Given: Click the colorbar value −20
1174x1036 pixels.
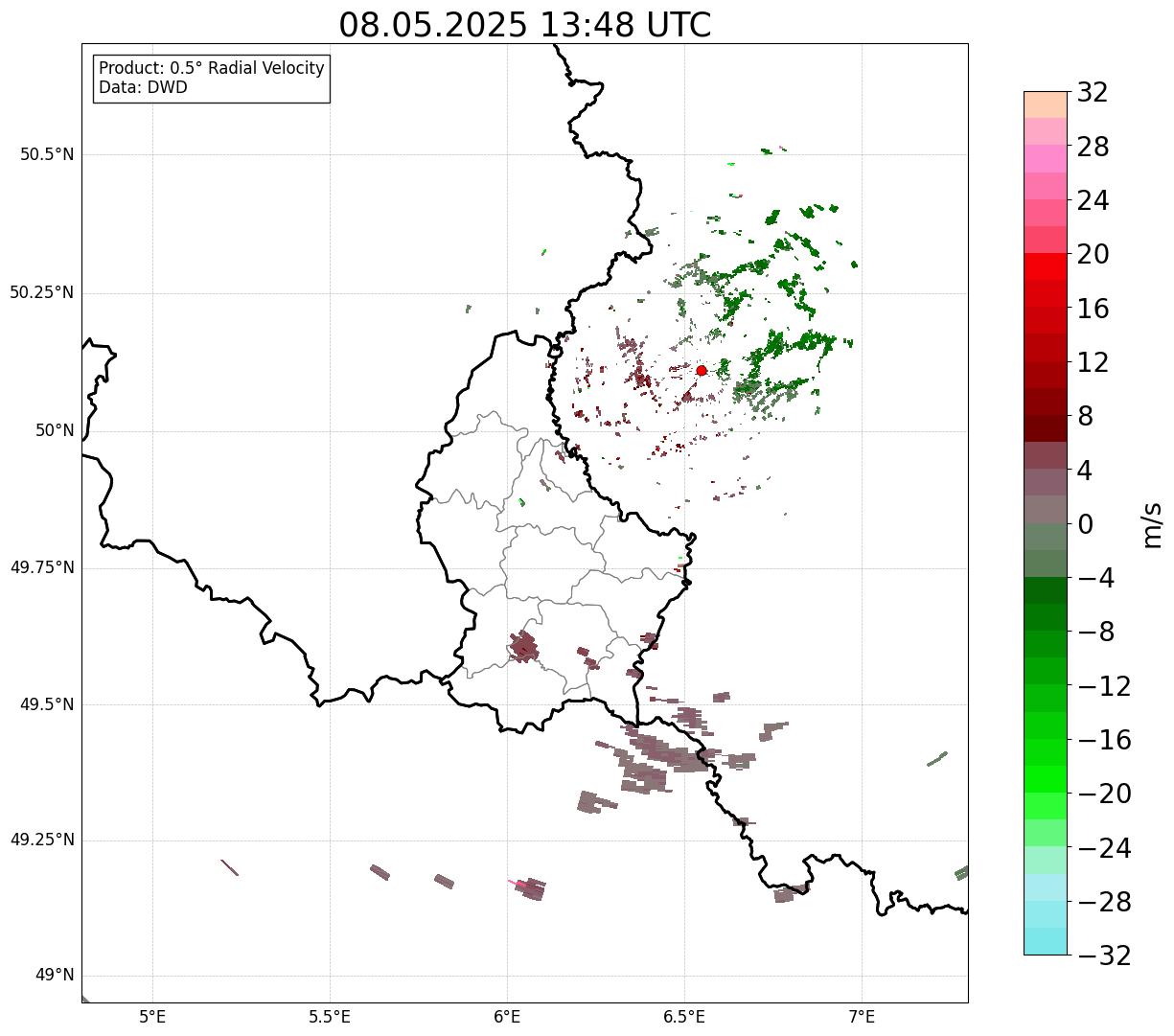Looking at the screenshot, I should [1104, 794].
